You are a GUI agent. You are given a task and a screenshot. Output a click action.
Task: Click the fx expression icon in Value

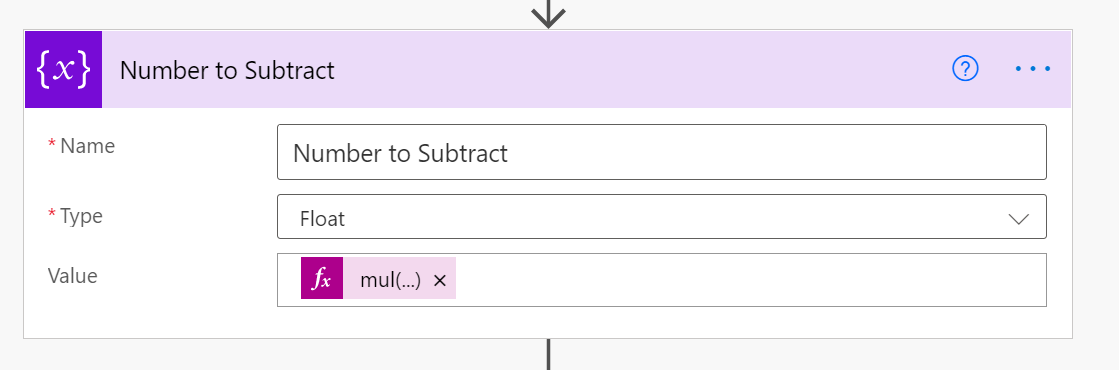pyautogui.click(x=322, y=280)
